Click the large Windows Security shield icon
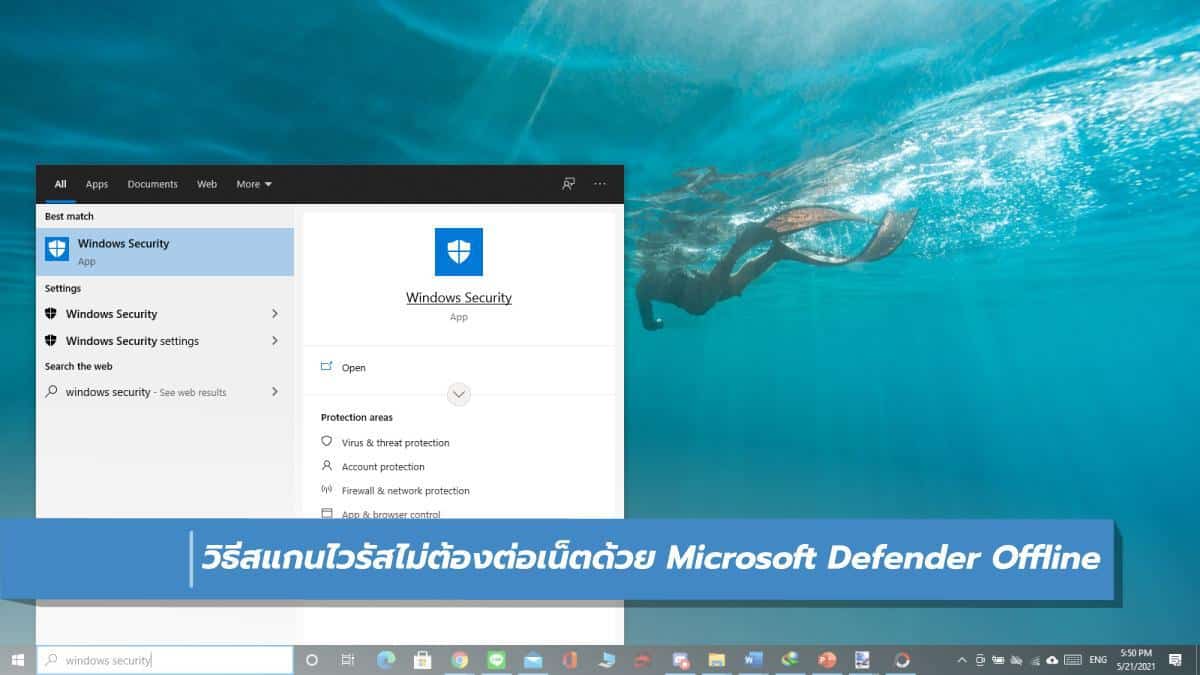The width and height of the screenshot is (1200, 675). (458, 252)
